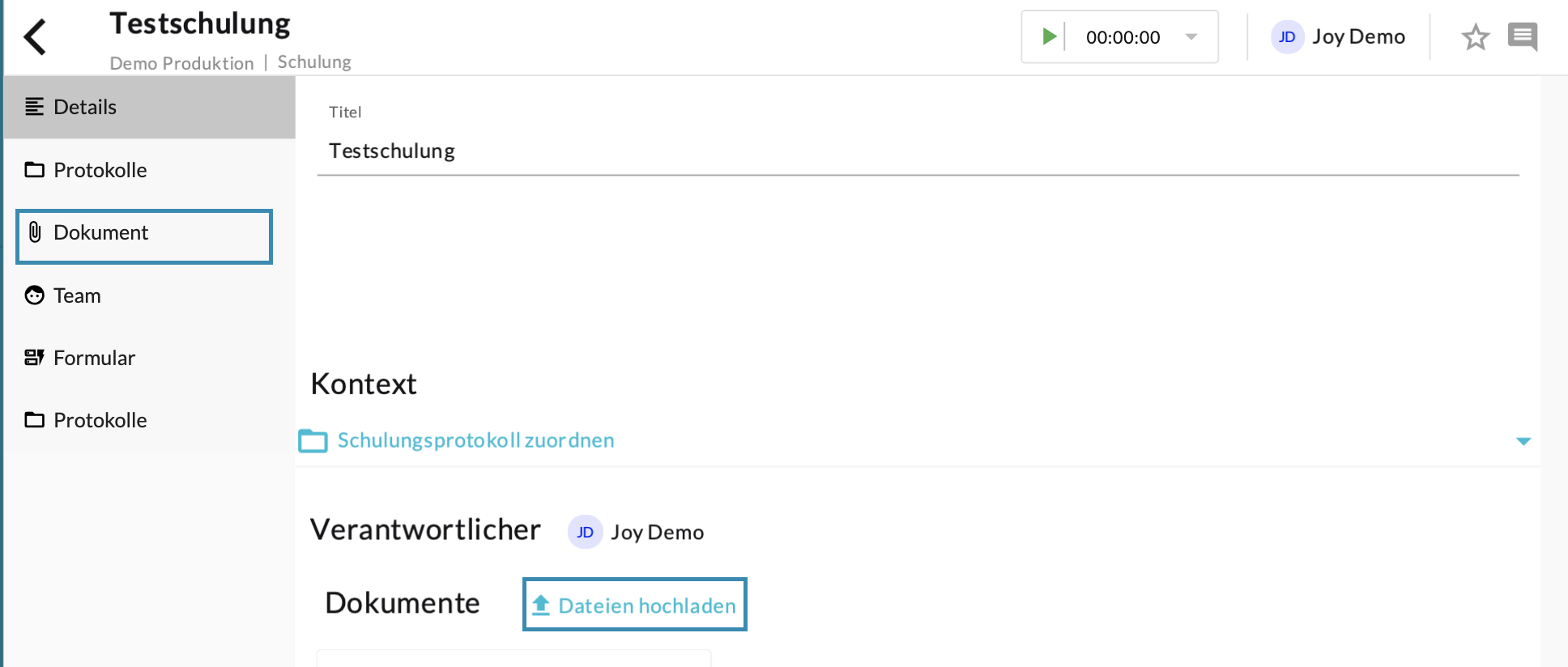Click the Dokument paperclip icon
The height and width of the screenshot is (667, 1568).
tap(35, 233)
